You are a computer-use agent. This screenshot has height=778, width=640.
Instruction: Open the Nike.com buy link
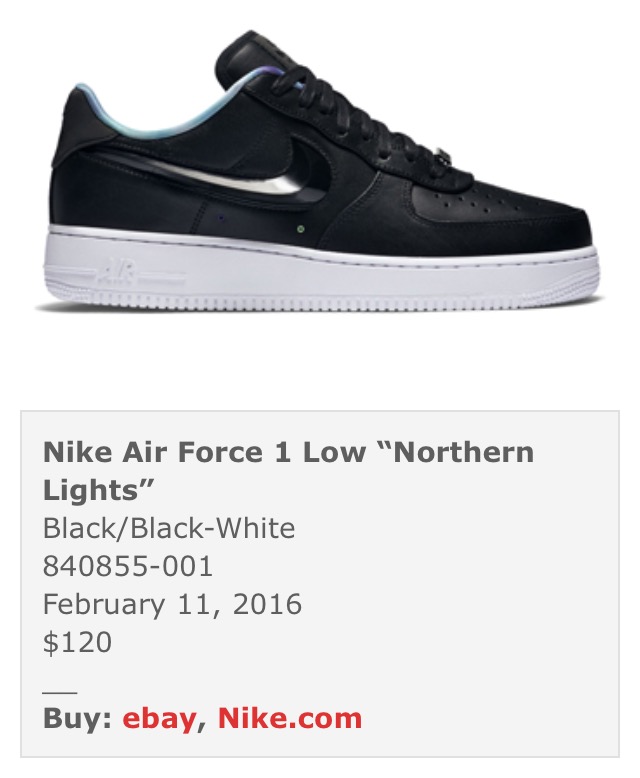[x=290, y=718]
